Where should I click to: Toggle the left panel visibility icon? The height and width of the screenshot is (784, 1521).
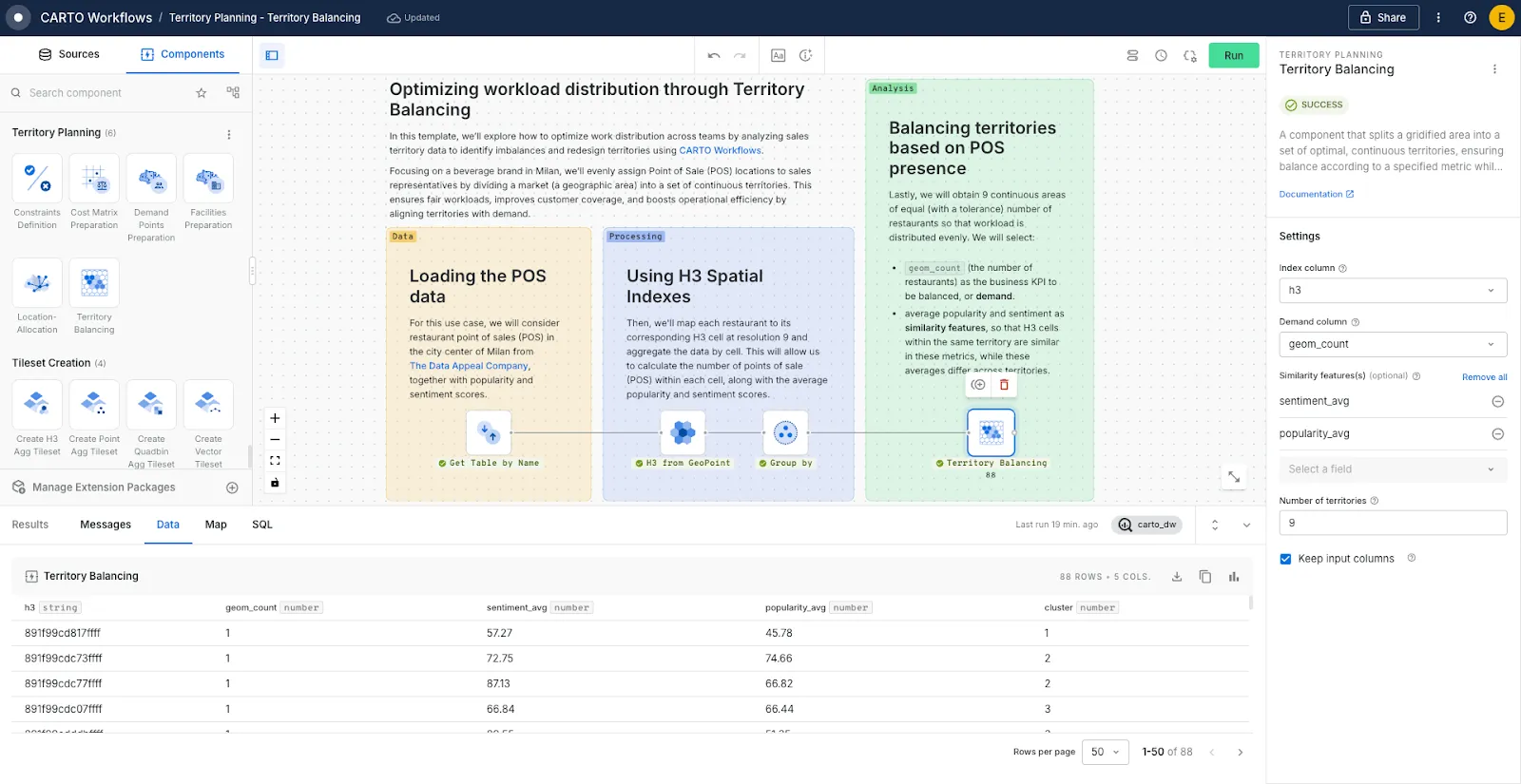[x=272, y=55]
